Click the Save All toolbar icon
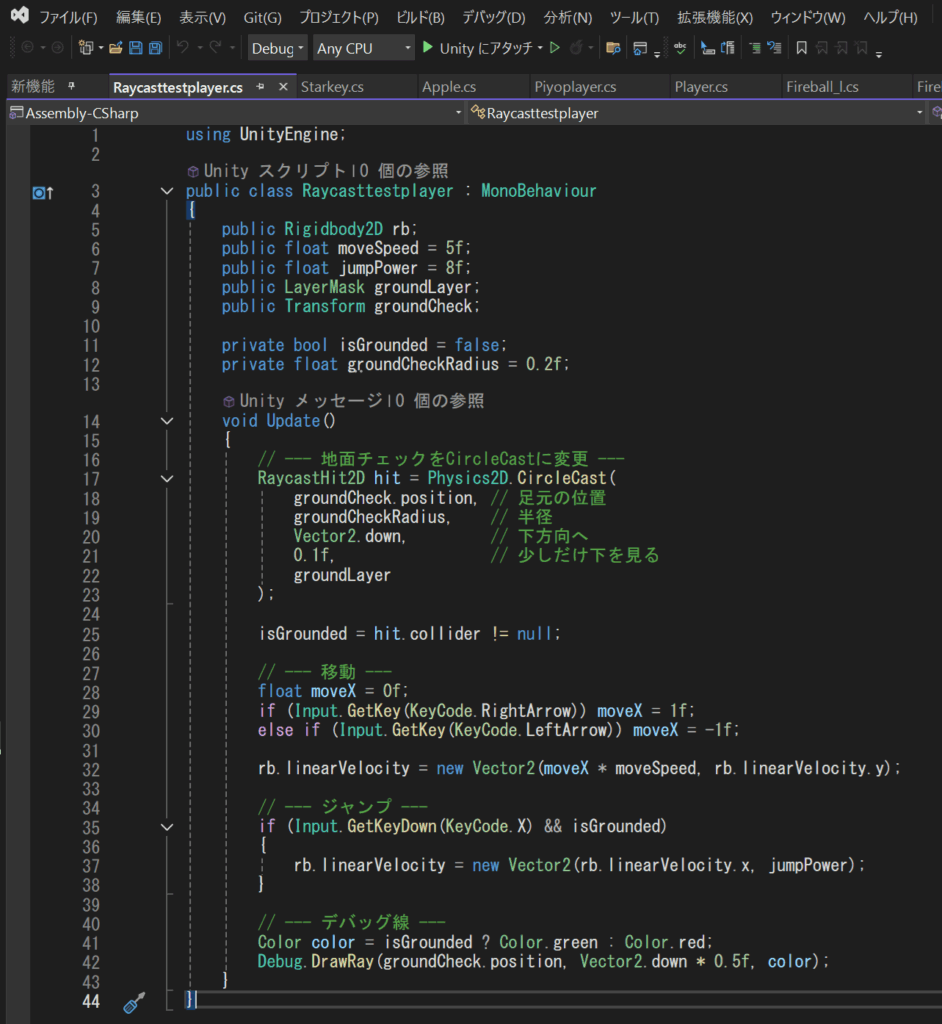Image resolution: width=942 pixels, height=1024 pixels. click(x=155, y=48)
